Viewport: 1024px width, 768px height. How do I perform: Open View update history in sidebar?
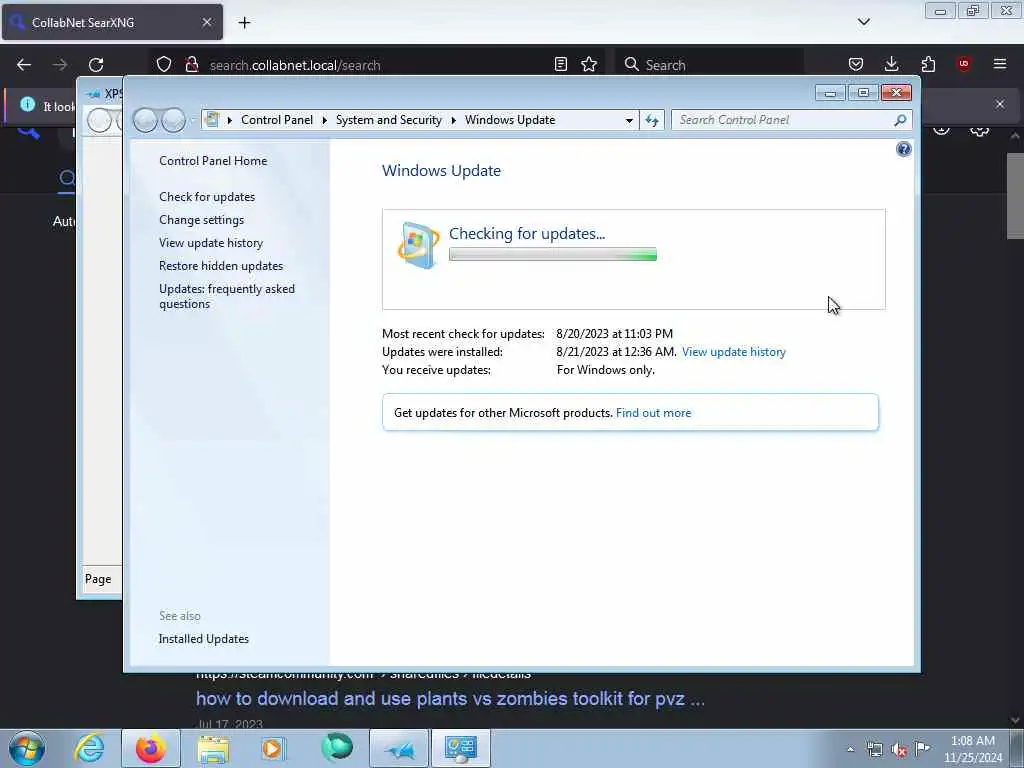tap(211, 243)
